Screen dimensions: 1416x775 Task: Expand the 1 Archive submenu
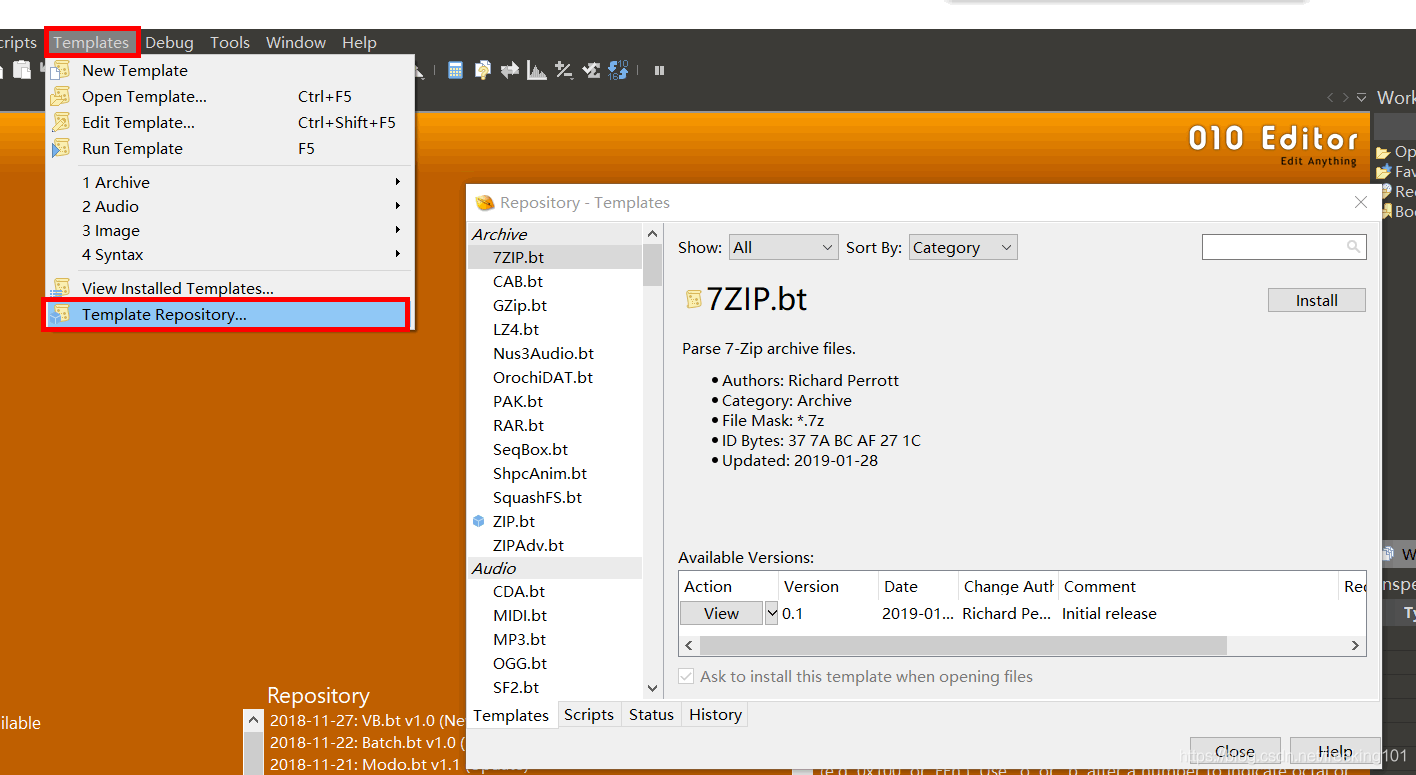click(230, 182)
